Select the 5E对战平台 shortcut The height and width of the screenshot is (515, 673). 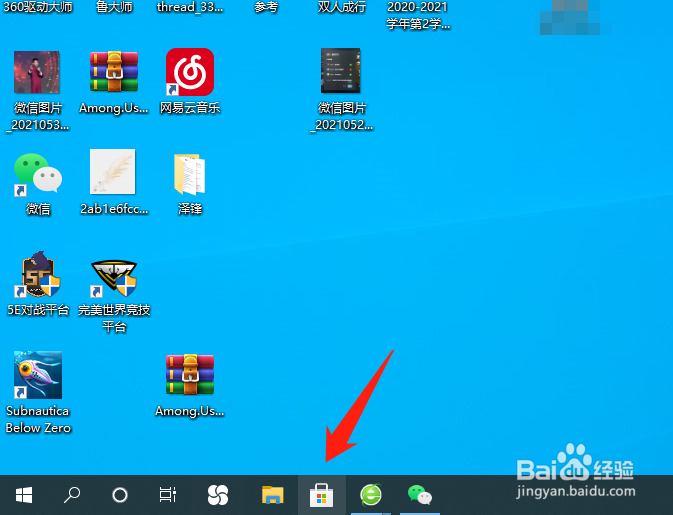click(x=38, y=284)
